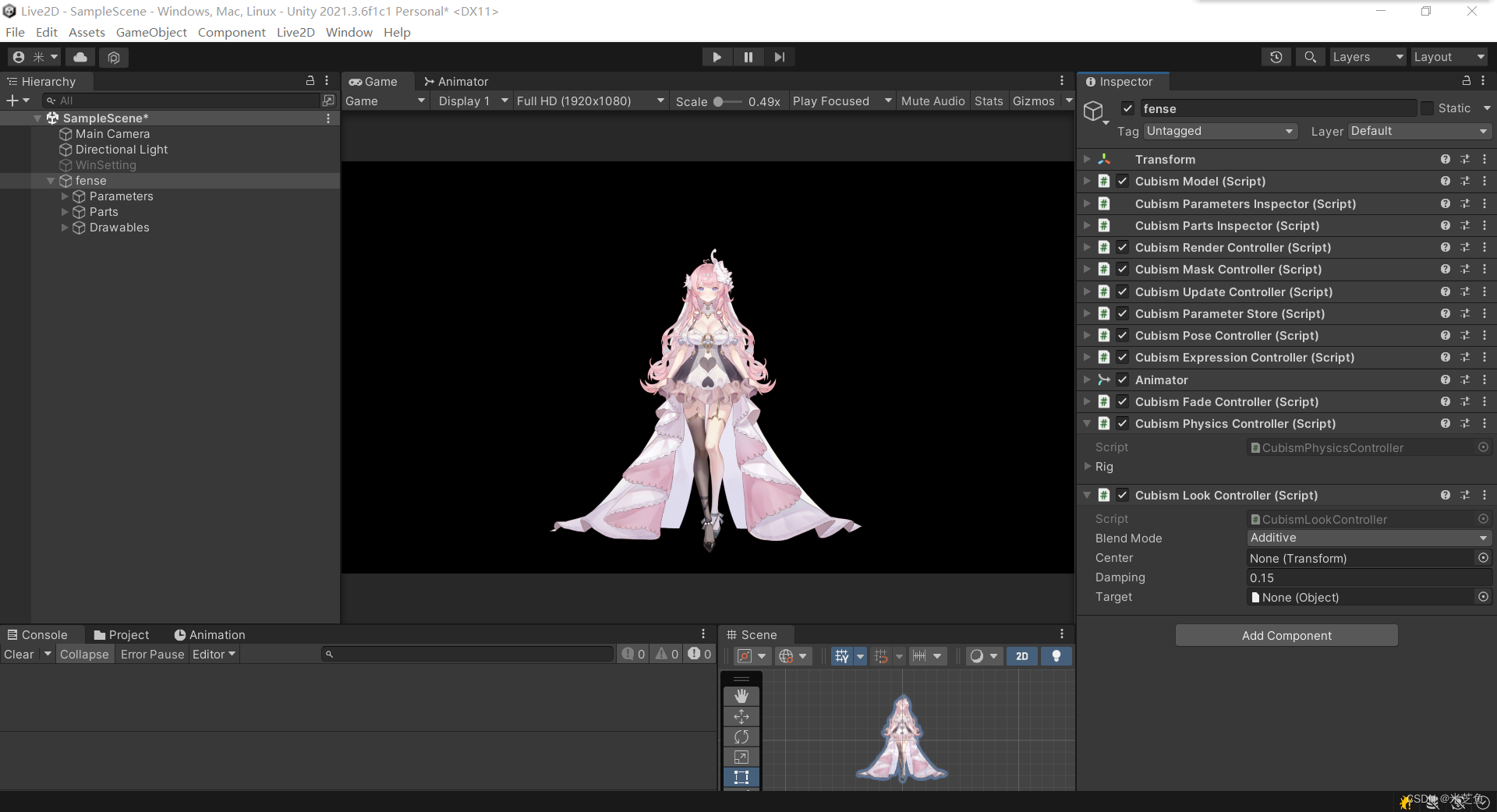Screen dimensions: 1497x812
Task: Toggle Scene lighting bulb icon
Action: (1056, 656)
